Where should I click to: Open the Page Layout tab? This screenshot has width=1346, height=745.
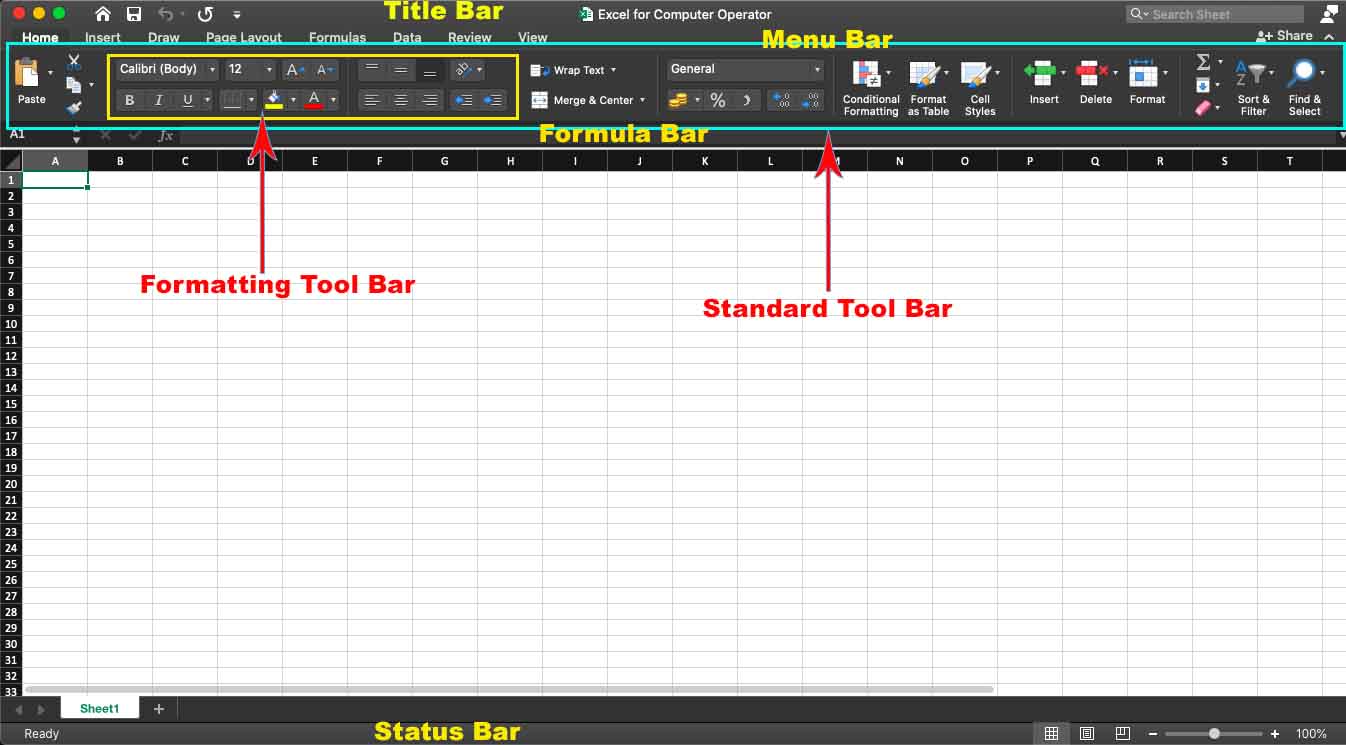pyautogui.click(x=244, y=37)
